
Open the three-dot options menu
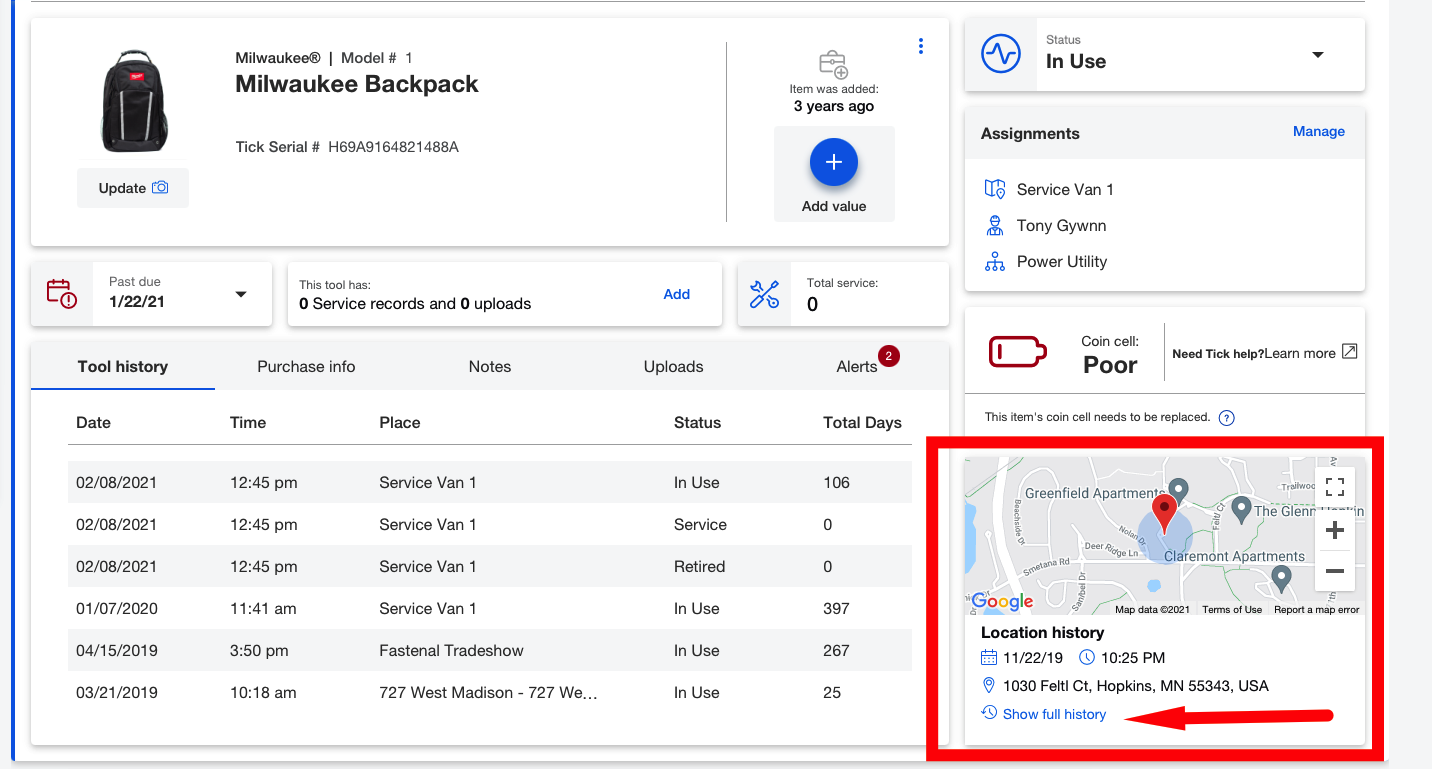point(920,46)
